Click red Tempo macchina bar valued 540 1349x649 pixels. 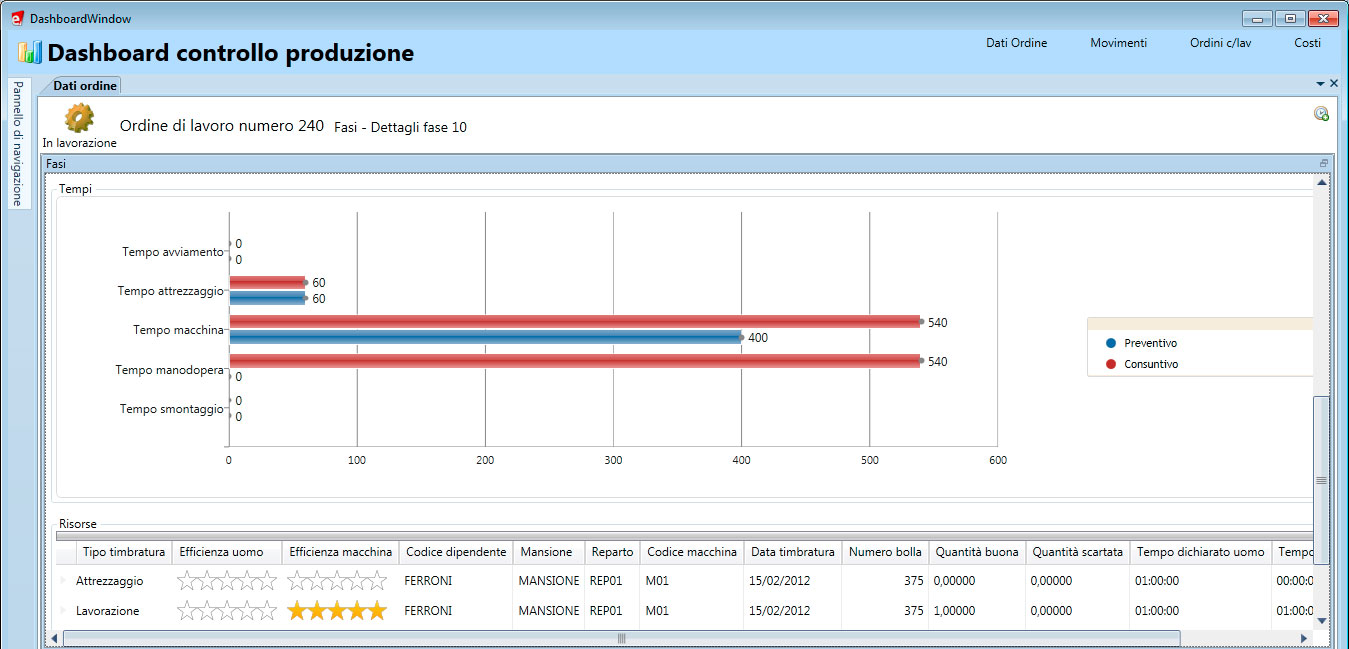click(x=574, y=321)
